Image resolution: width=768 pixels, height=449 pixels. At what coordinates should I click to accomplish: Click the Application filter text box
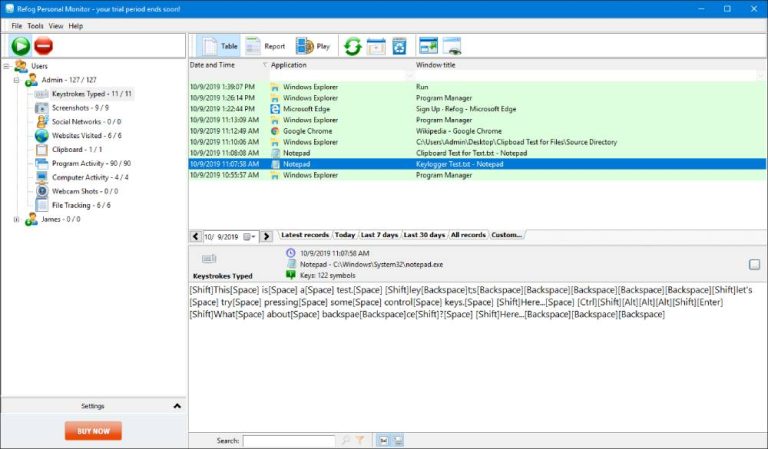coord(337,76)
